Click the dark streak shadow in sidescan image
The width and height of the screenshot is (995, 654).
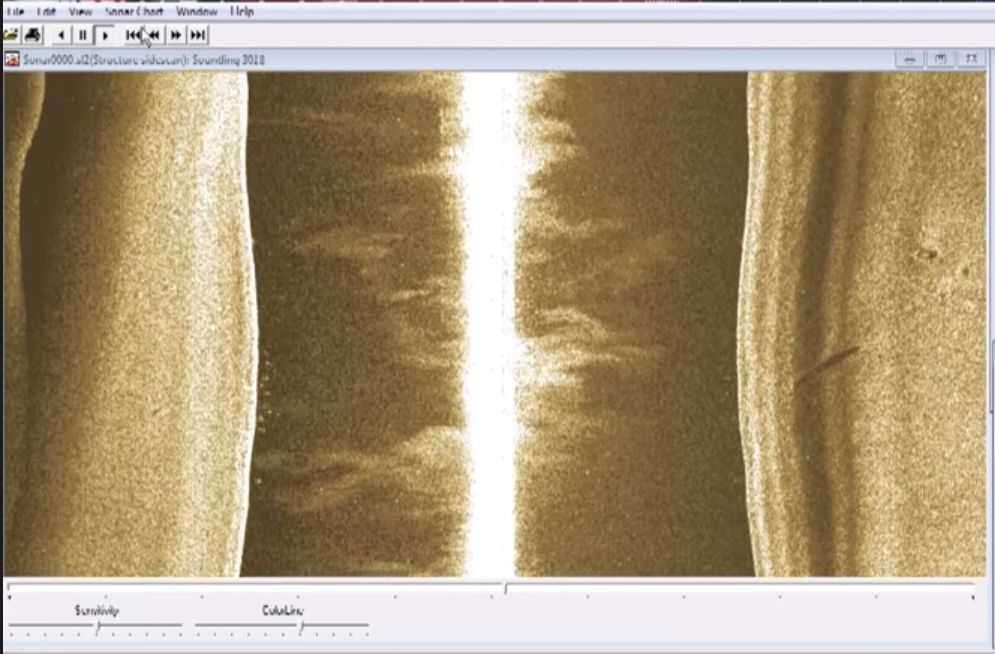(x=827, y=364)
